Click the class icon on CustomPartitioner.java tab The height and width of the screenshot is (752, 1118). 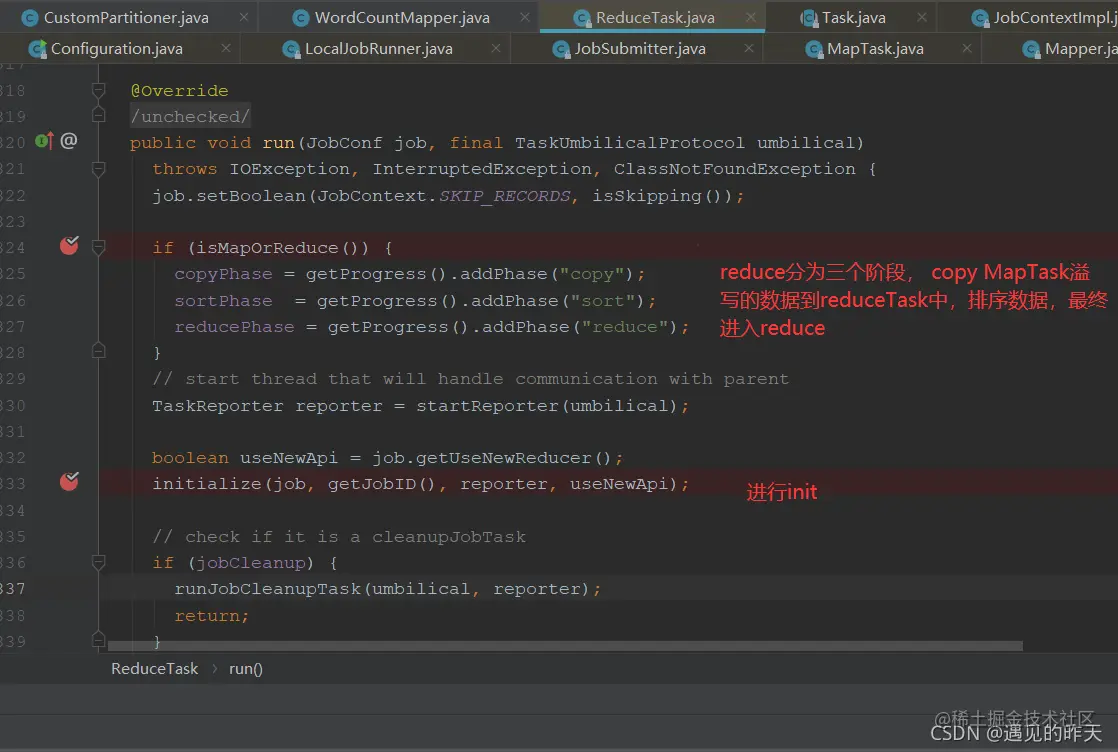coord(30,18)
